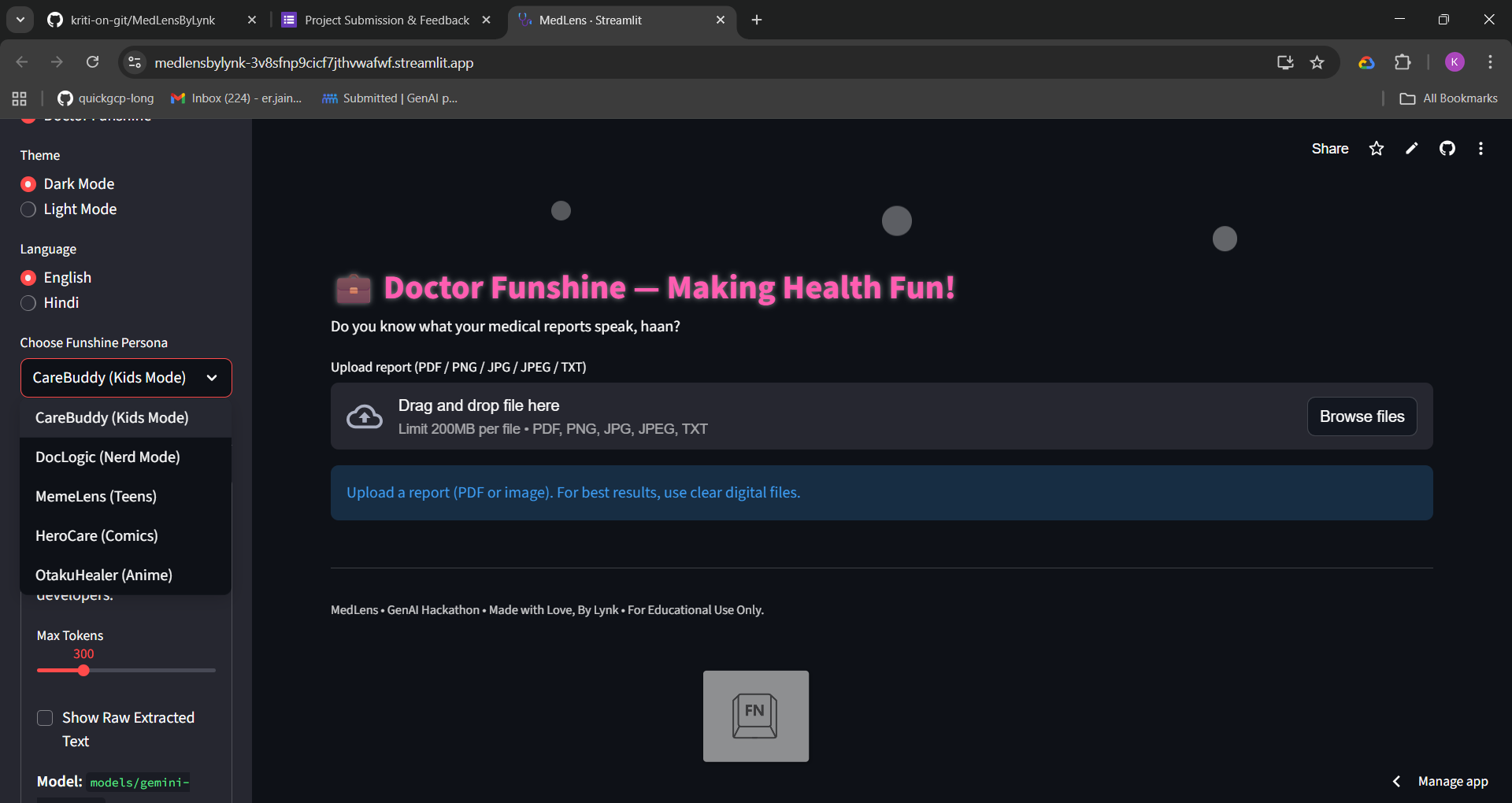Open the Chrome customize menu
1512x803 pixels.
coord(1491,62)
